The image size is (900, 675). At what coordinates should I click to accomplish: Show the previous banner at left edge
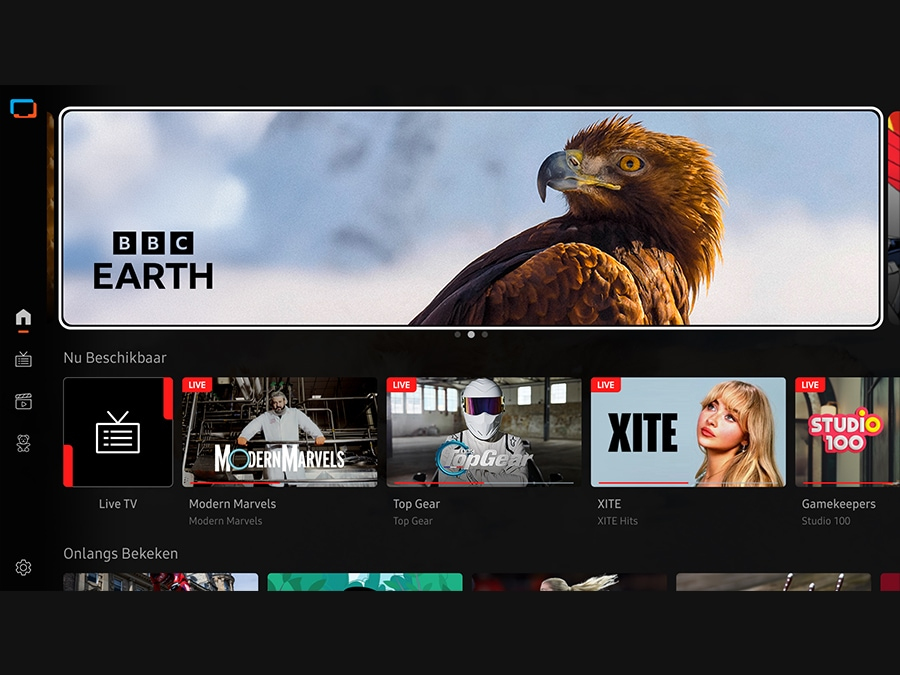[50, 218]
